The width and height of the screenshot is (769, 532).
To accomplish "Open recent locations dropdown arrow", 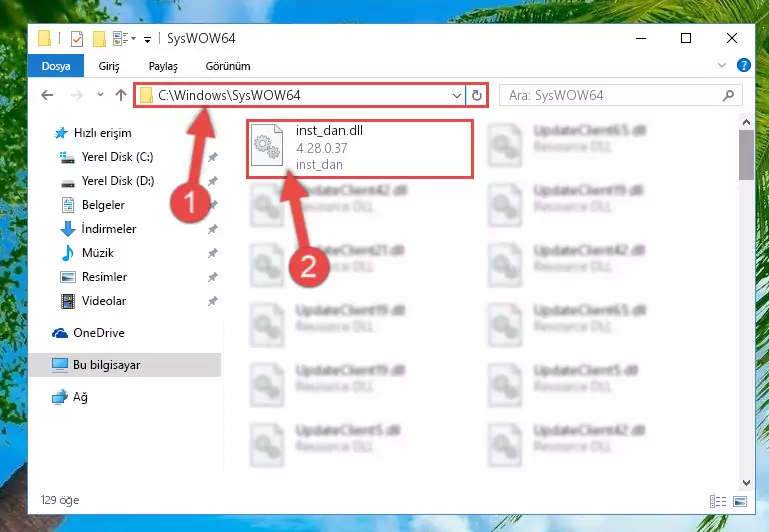I will tap(100, 95).
